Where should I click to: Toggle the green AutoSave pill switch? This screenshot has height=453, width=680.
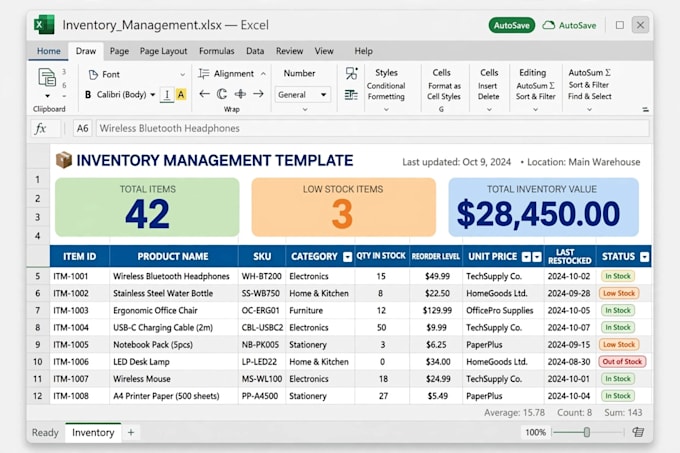click(512, 25)
